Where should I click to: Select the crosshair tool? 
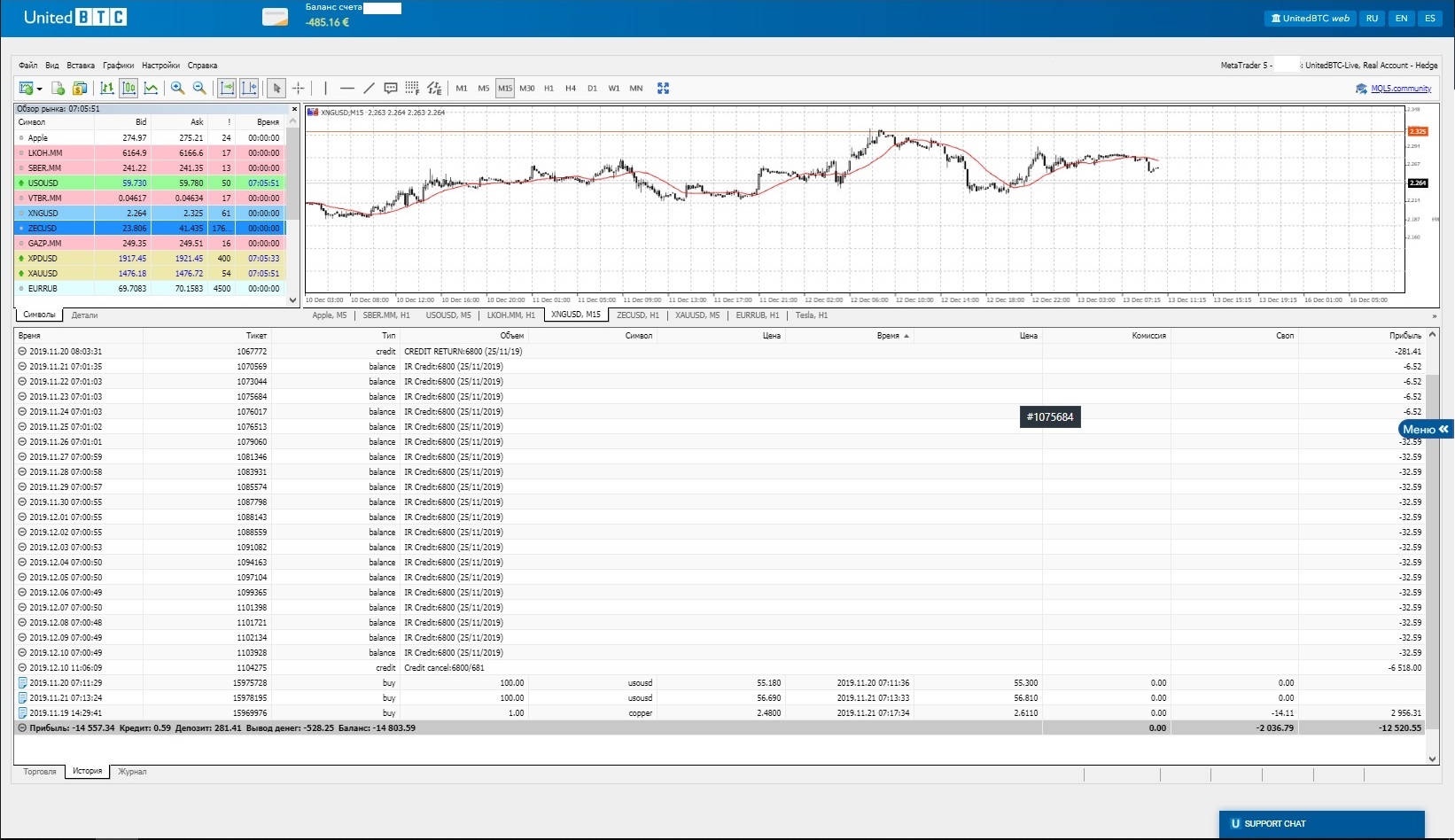pyautogui.click(x=299, y=88)
